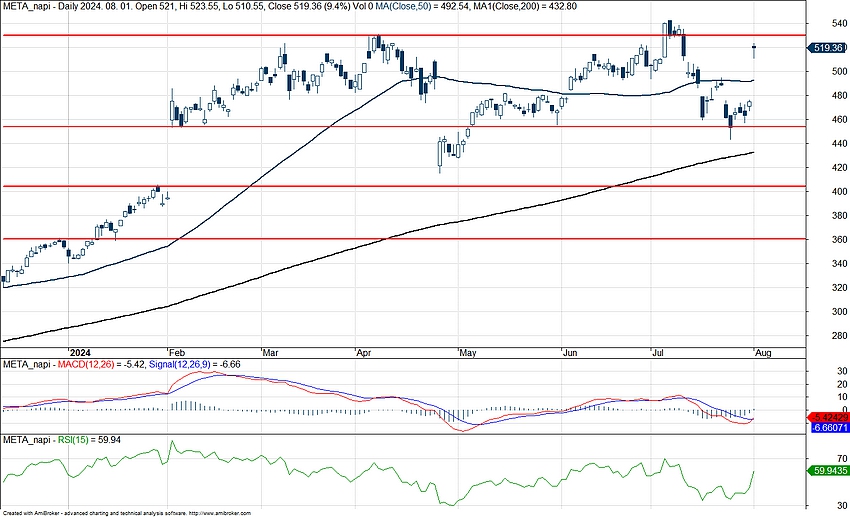Click the -6.66071 signal value tag
This screenshot has height=517, width=850.
click(829, 428)
